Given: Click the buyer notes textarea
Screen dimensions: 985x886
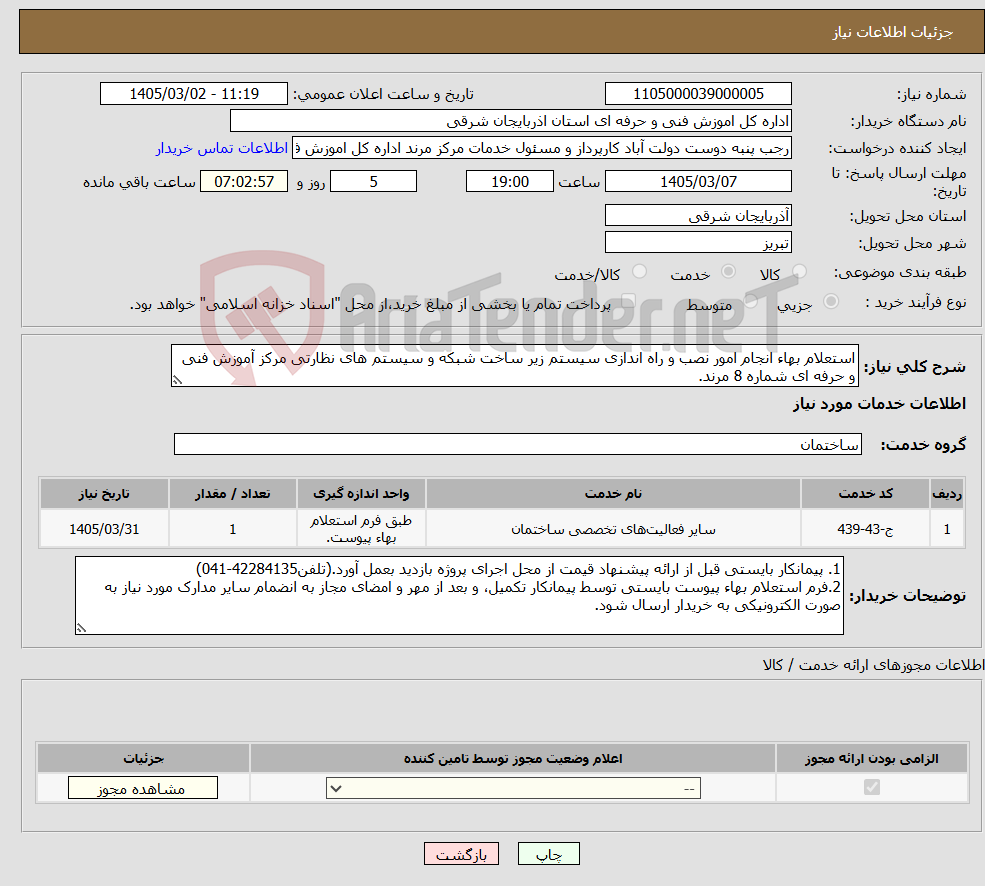Looking at the screenshot, I should tap(459, 595).
